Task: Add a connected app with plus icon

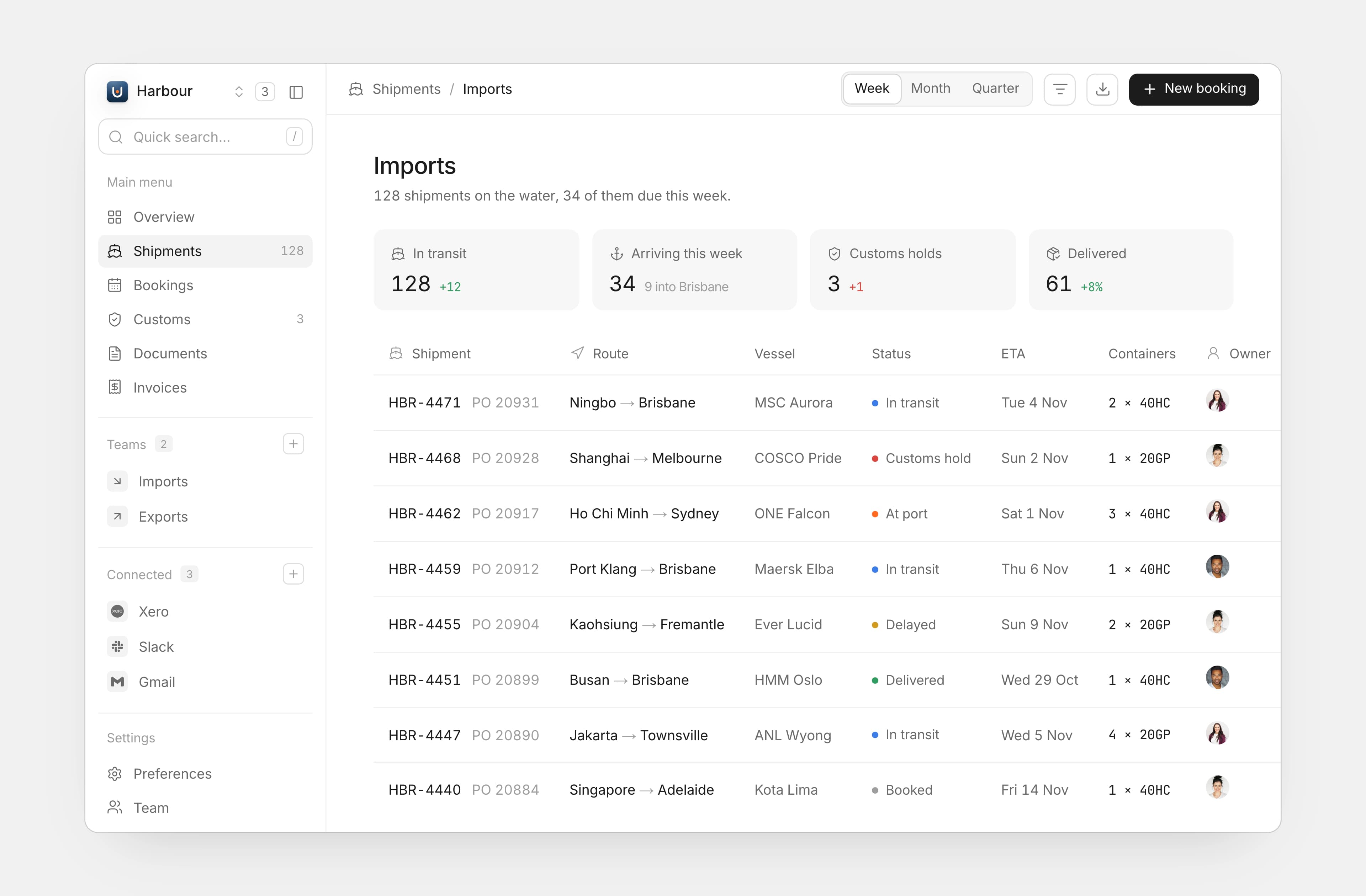Action: pyautogui.click(x=293, y=574)
